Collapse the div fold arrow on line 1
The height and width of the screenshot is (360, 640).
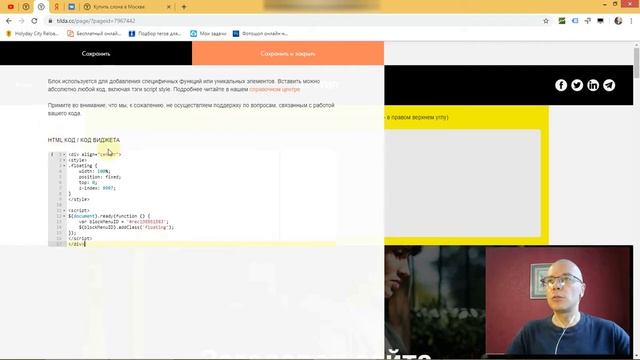pyautogui.click(x=64, y=154)
